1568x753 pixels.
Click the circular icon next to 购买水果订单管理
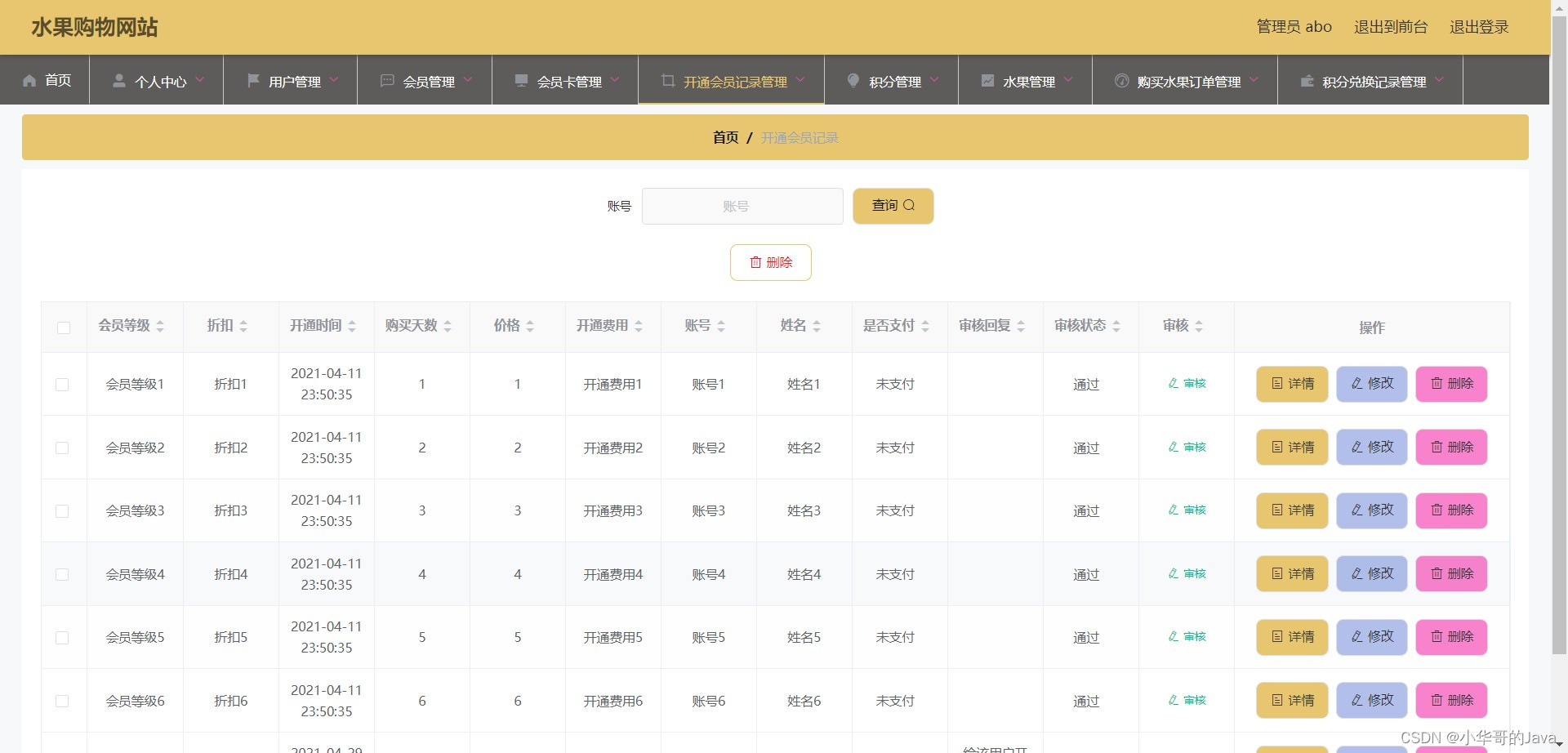(x=1122, y=80)
